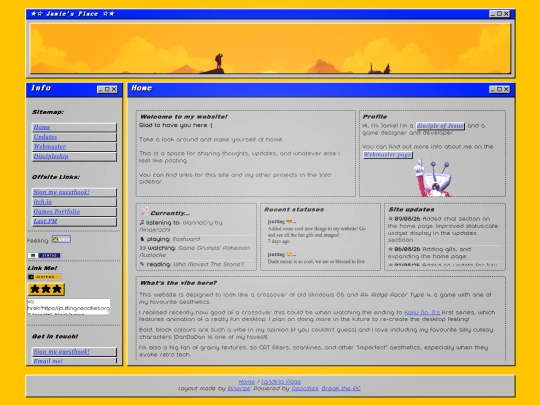Open the Kaiju No. 8 link
This screenshot has width=540, height=405.
pos(422,312)
